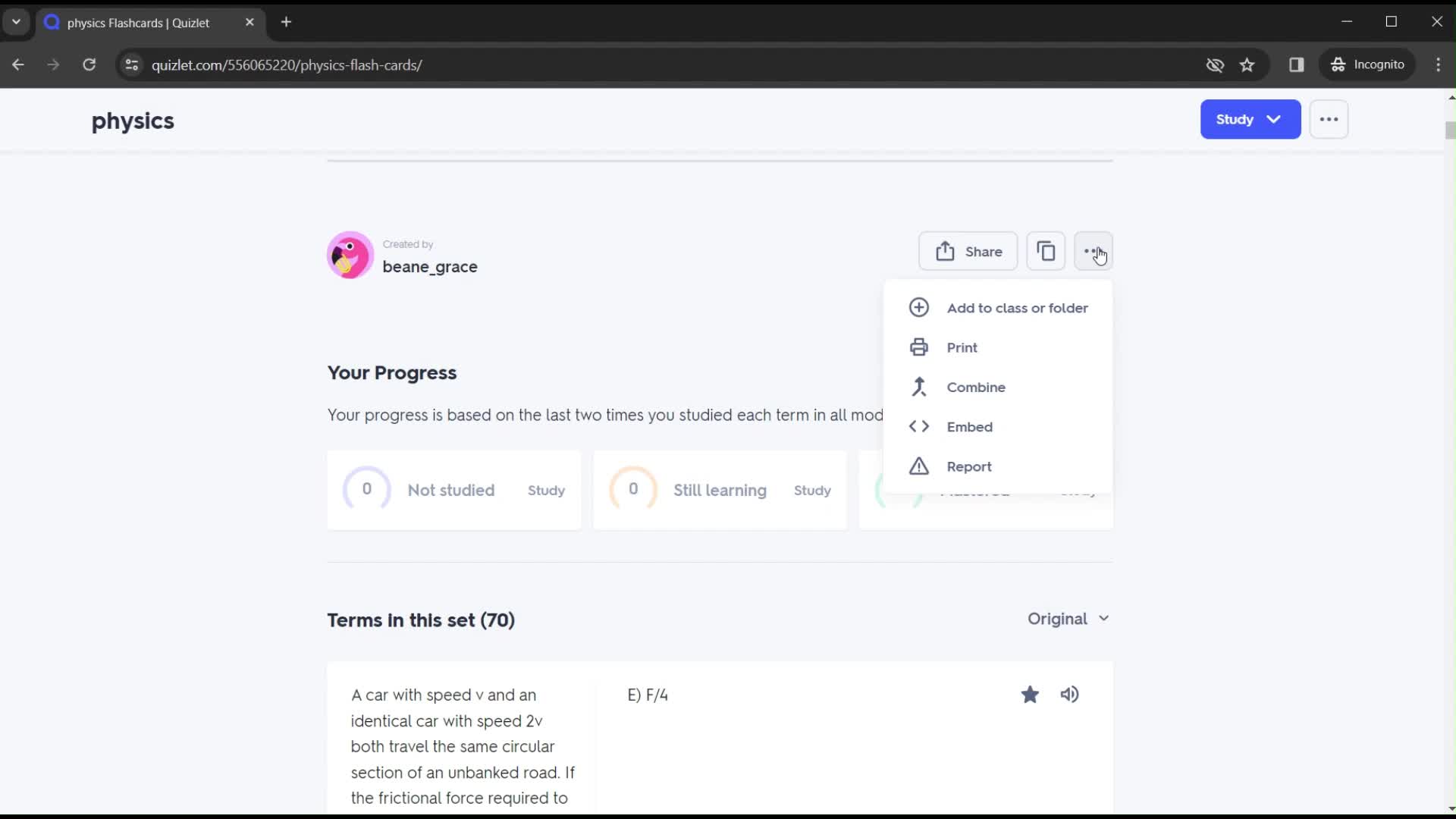Click the Add to class or folder icon

coord(919,307)
